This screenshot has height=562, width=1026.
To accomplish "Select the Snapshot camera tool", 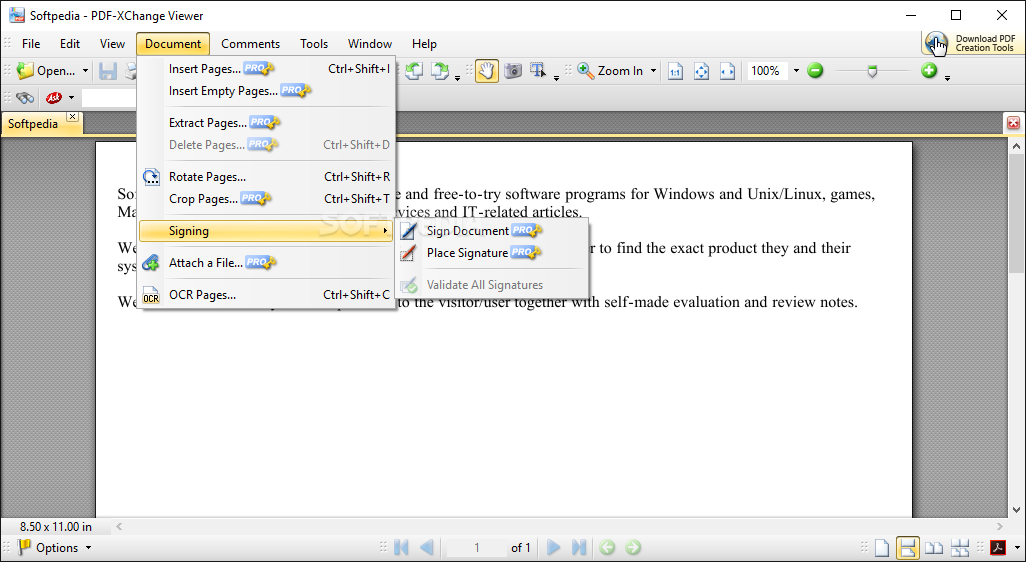I will 513,71.
